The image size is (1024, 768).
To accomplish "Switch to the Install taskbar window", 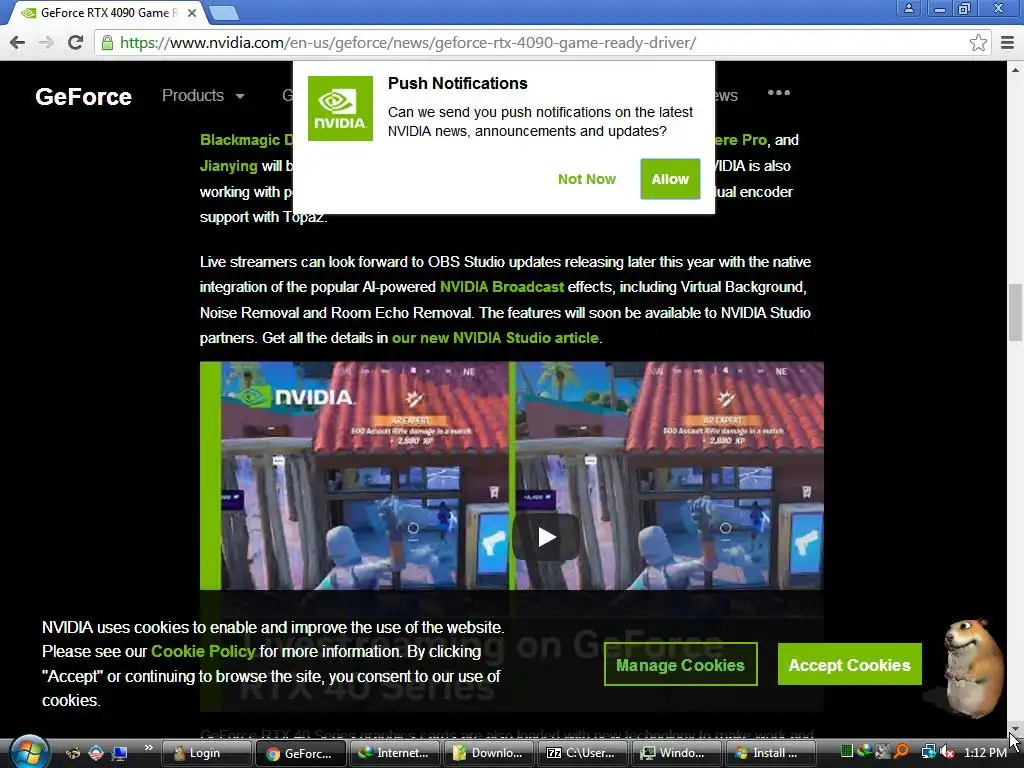I will tap(771, 753).
